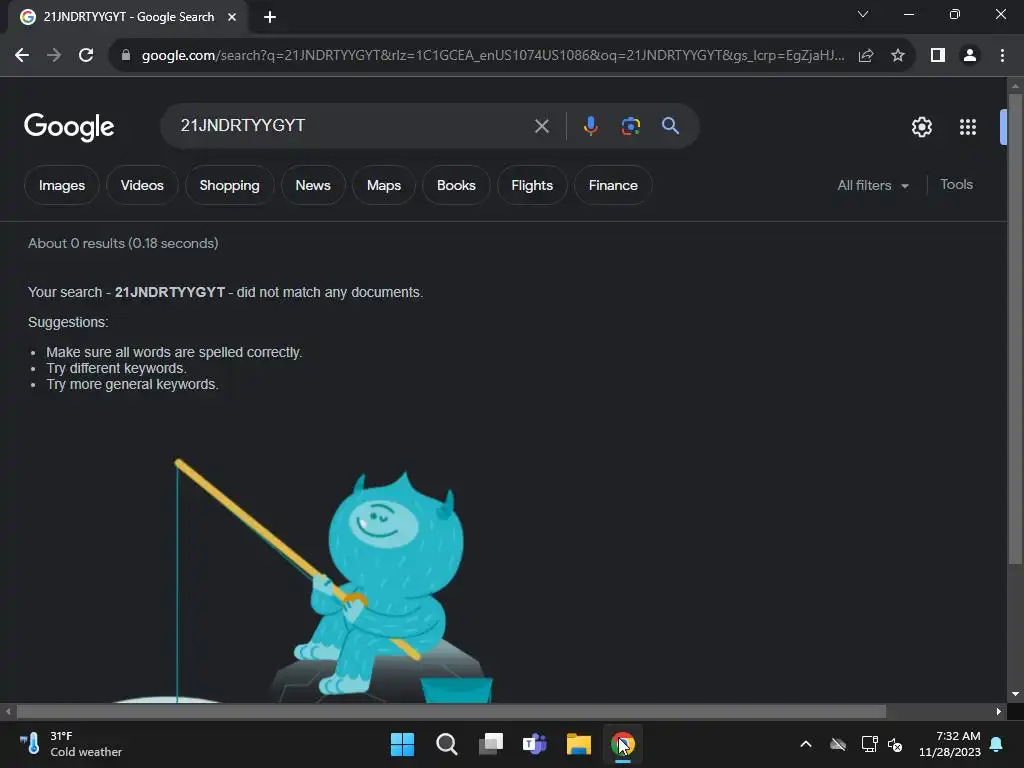Click the horizontal scrollbar thumb
The width and height of the screenshot is (1024, 768).
pyautogui.click(x=451, y=712)
